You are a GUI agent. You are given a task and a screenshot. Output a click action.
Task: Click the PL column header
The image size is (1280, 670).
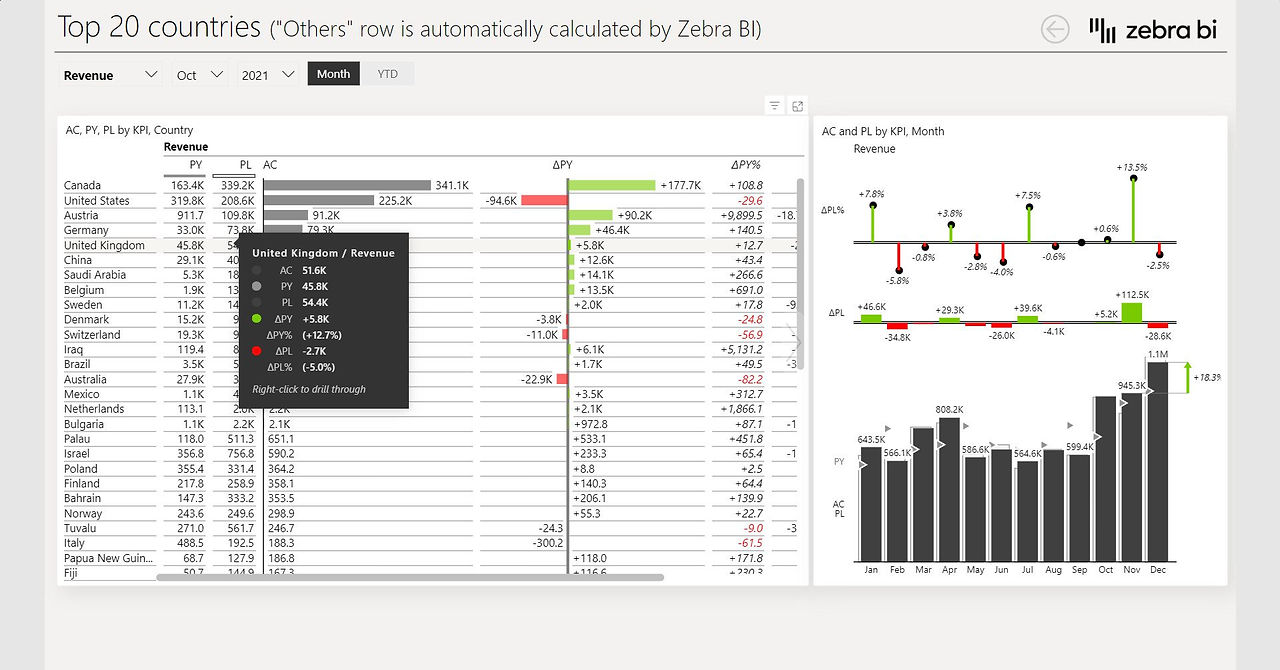click(246, 165)
